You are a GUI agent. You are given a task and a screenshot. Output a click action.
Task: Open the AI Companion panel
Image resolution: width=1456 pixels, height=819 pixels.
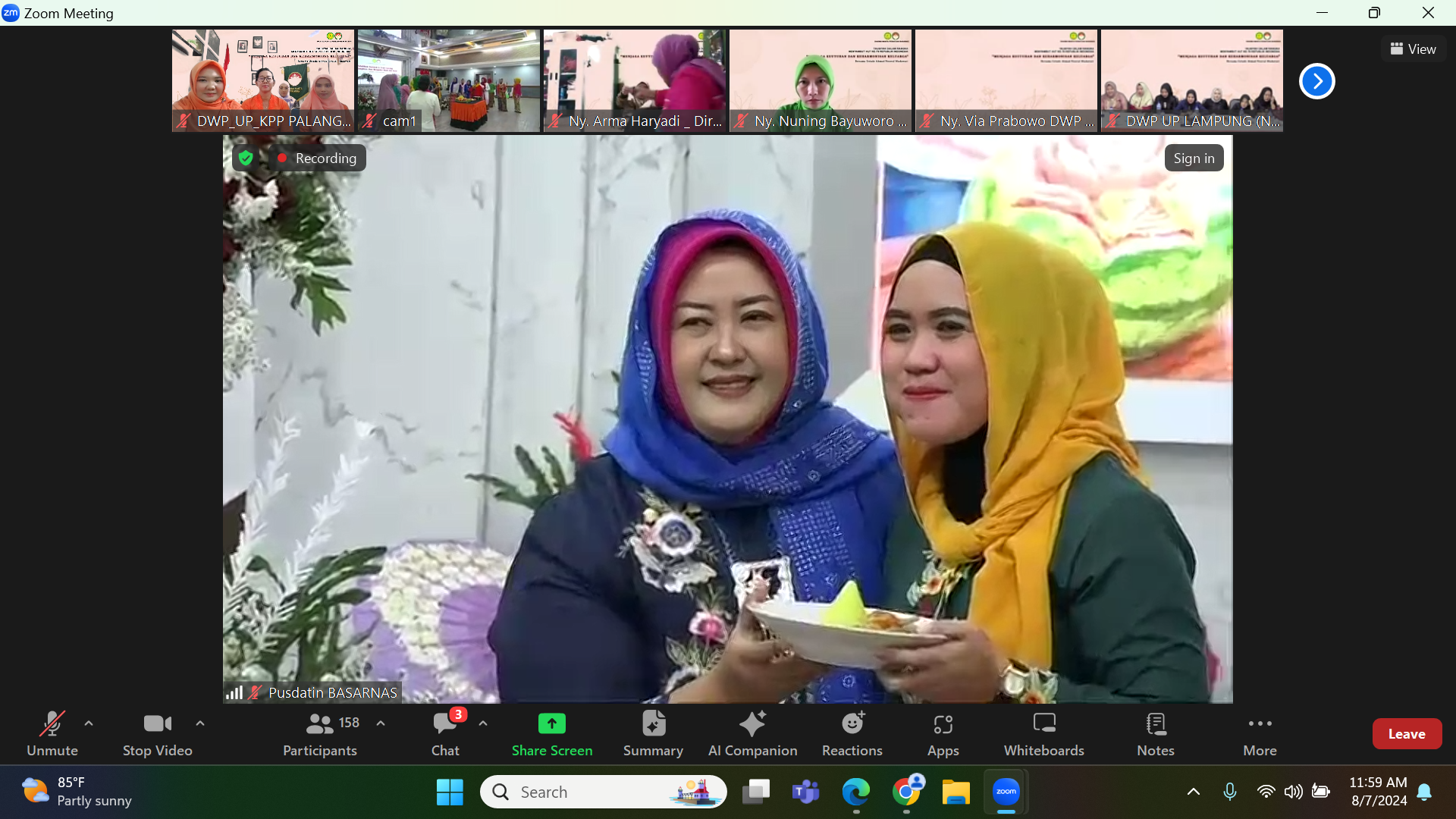(x=752, y=733)
